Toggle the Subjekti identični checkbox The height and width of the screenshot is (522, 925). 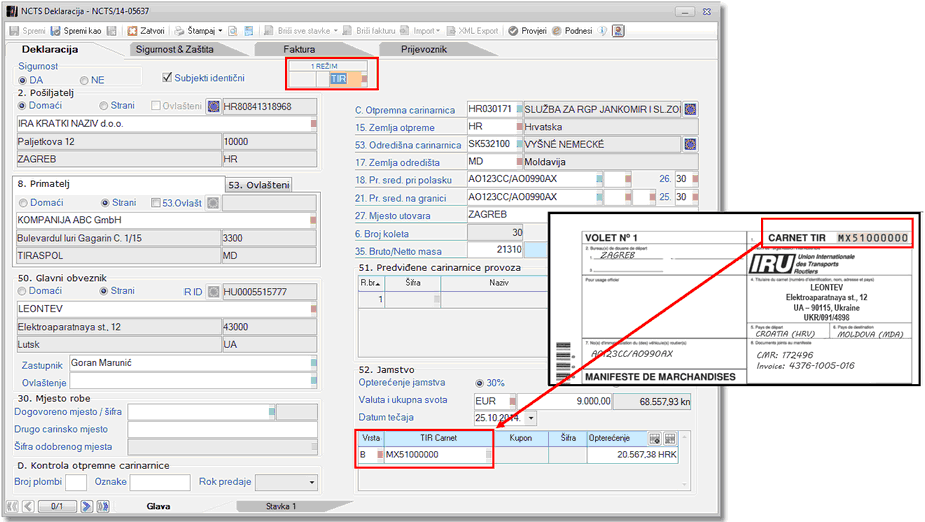pos(167,77)
